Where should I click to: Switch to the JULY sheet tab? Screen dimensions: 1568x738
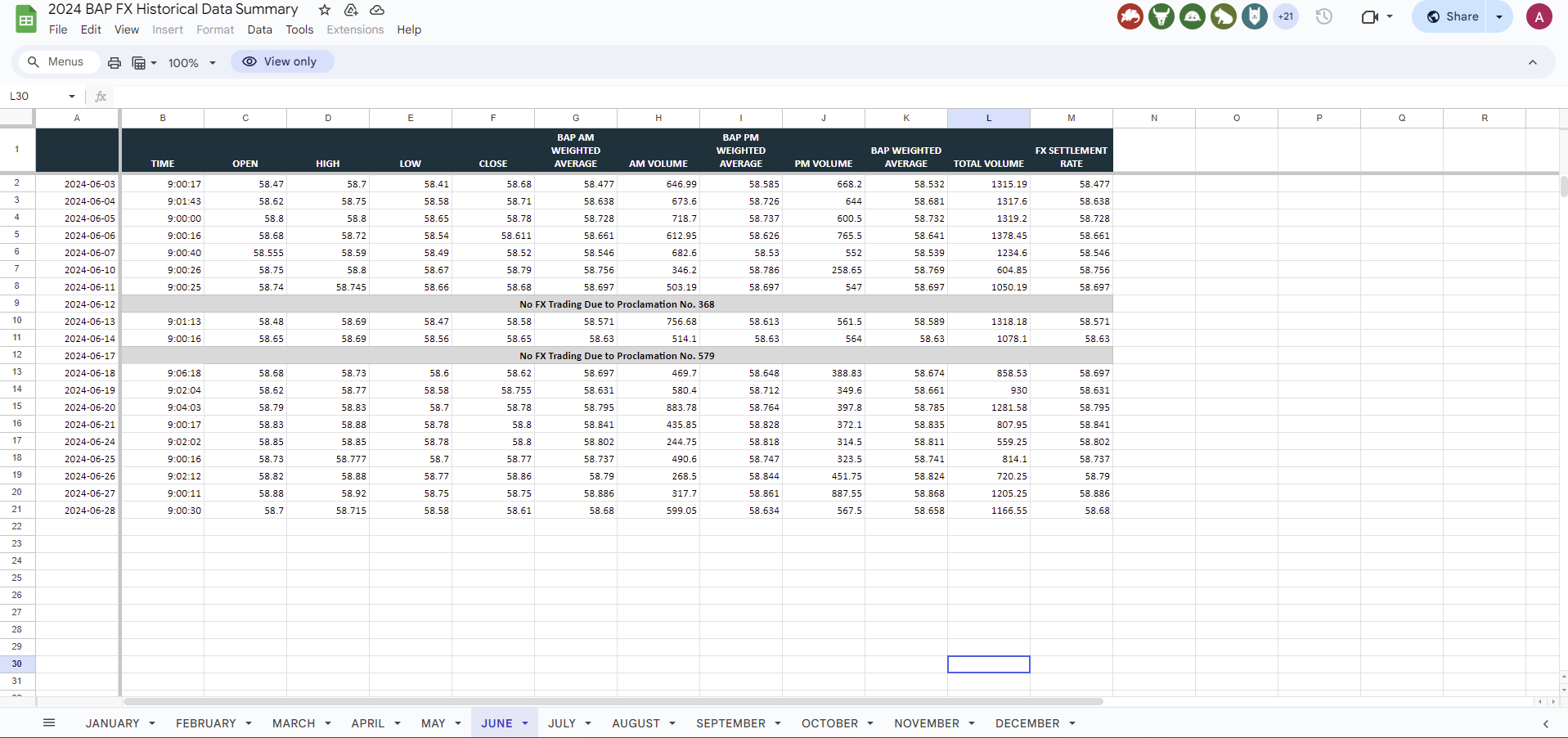(x=562, y=723)
